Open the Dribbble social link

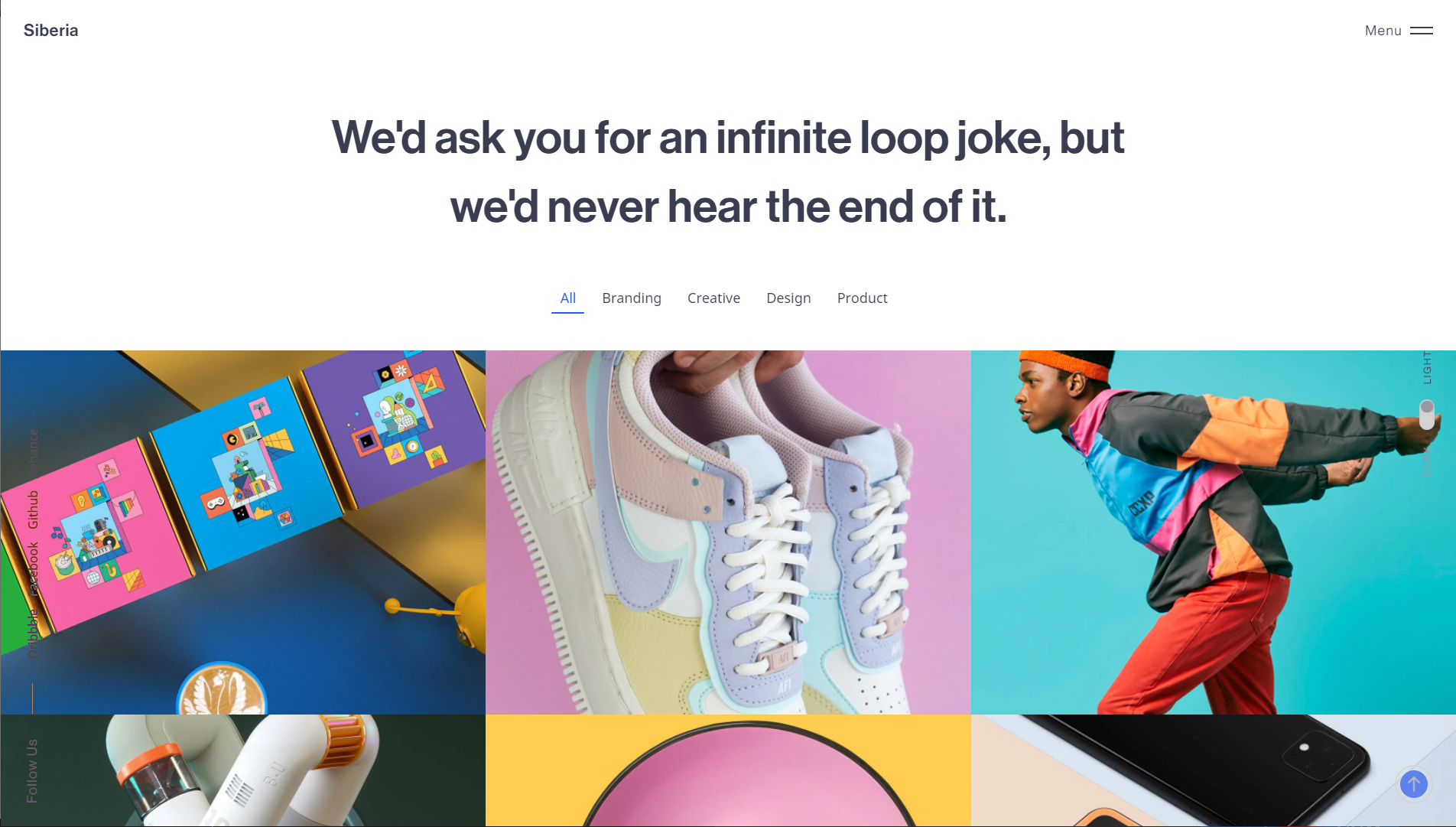(x=33, y=633)
